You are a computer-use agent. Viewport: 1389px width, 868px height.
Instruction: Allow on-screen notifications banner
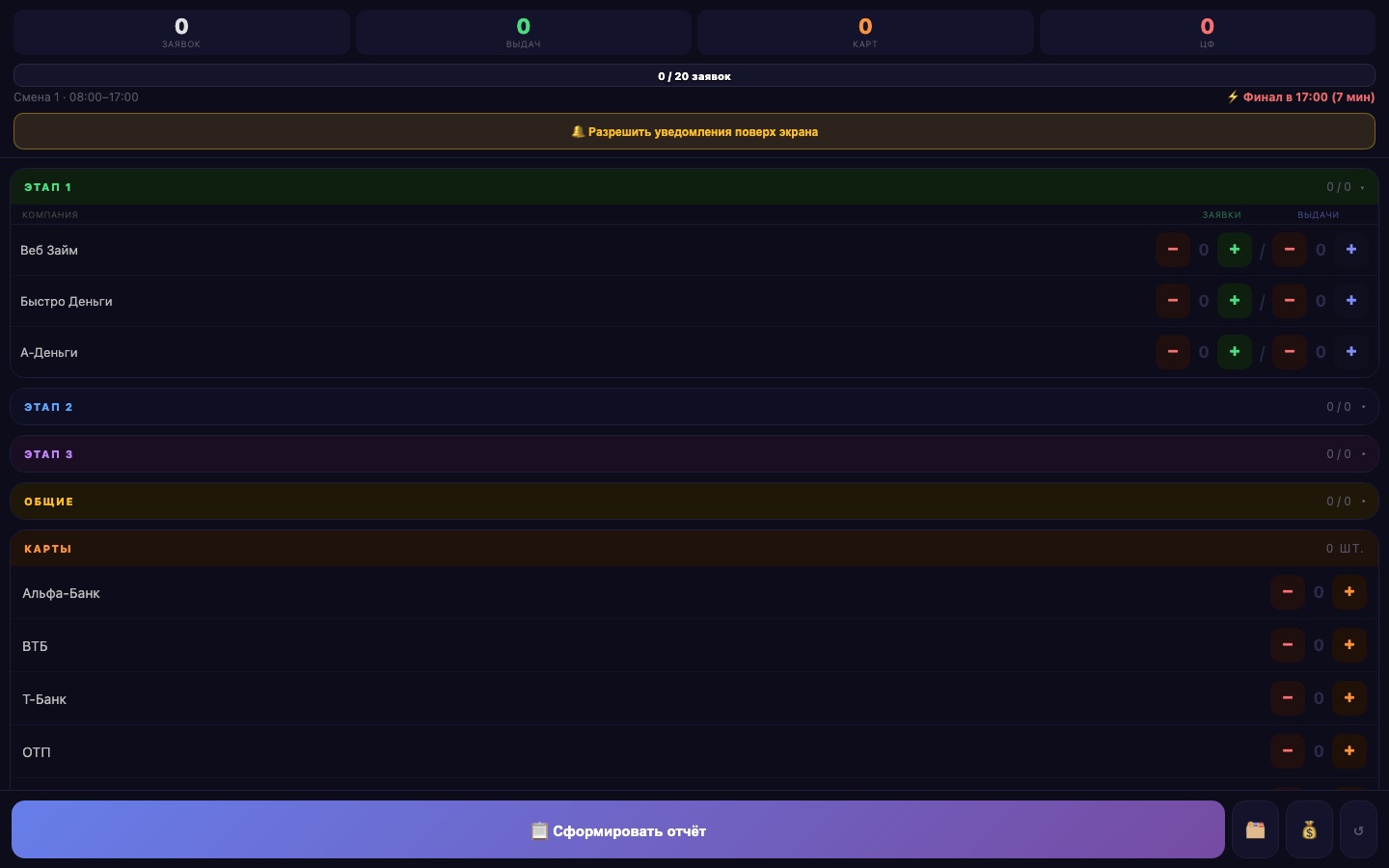(694, 131)
